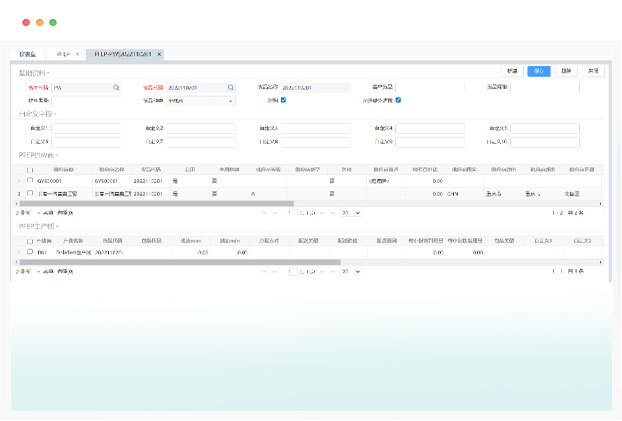Go to previous page in supplier table pager

point(275,213)
